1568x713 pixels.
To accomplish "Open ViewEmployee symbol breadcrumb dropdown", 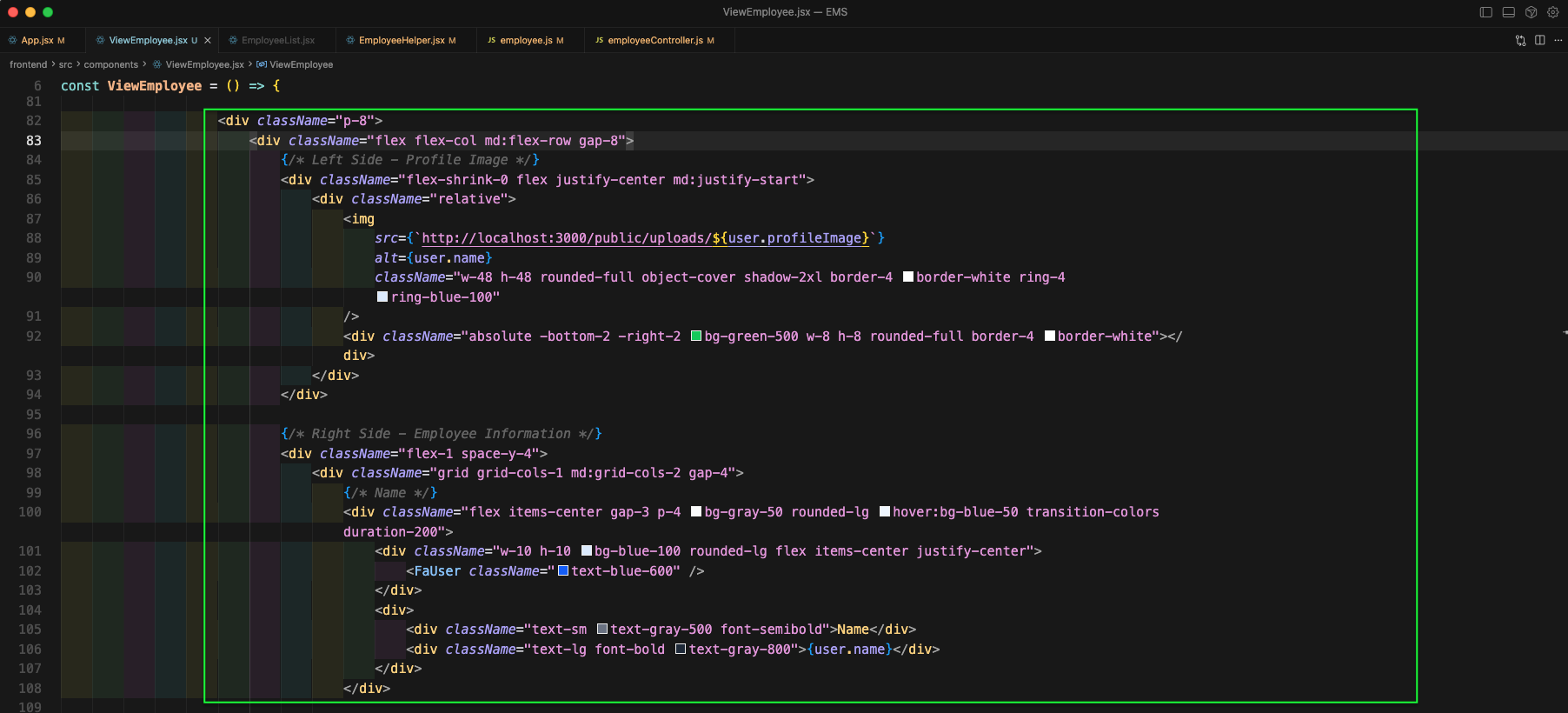I will tap(301, 64).
